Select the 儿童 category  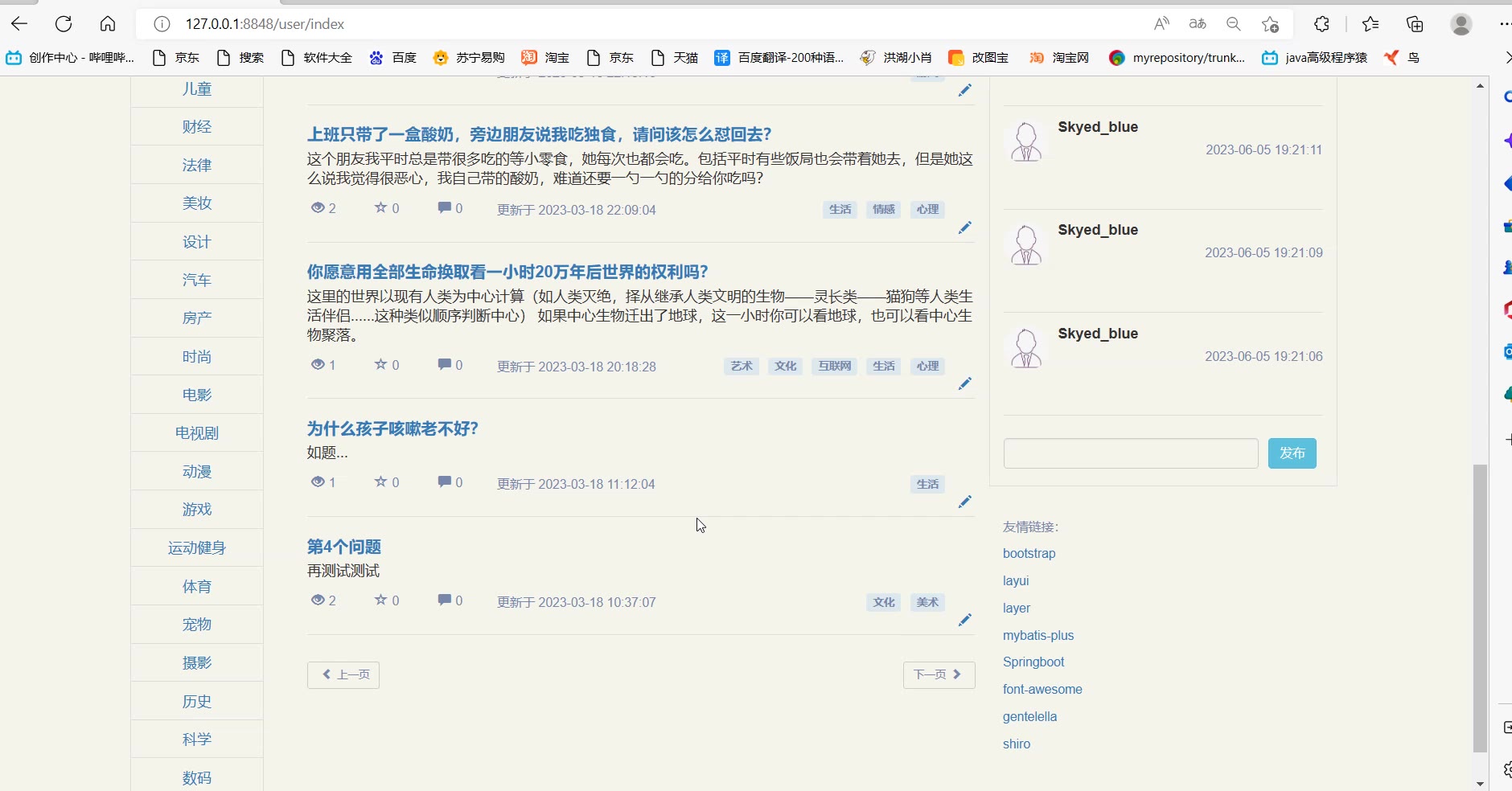click(197, 88)
